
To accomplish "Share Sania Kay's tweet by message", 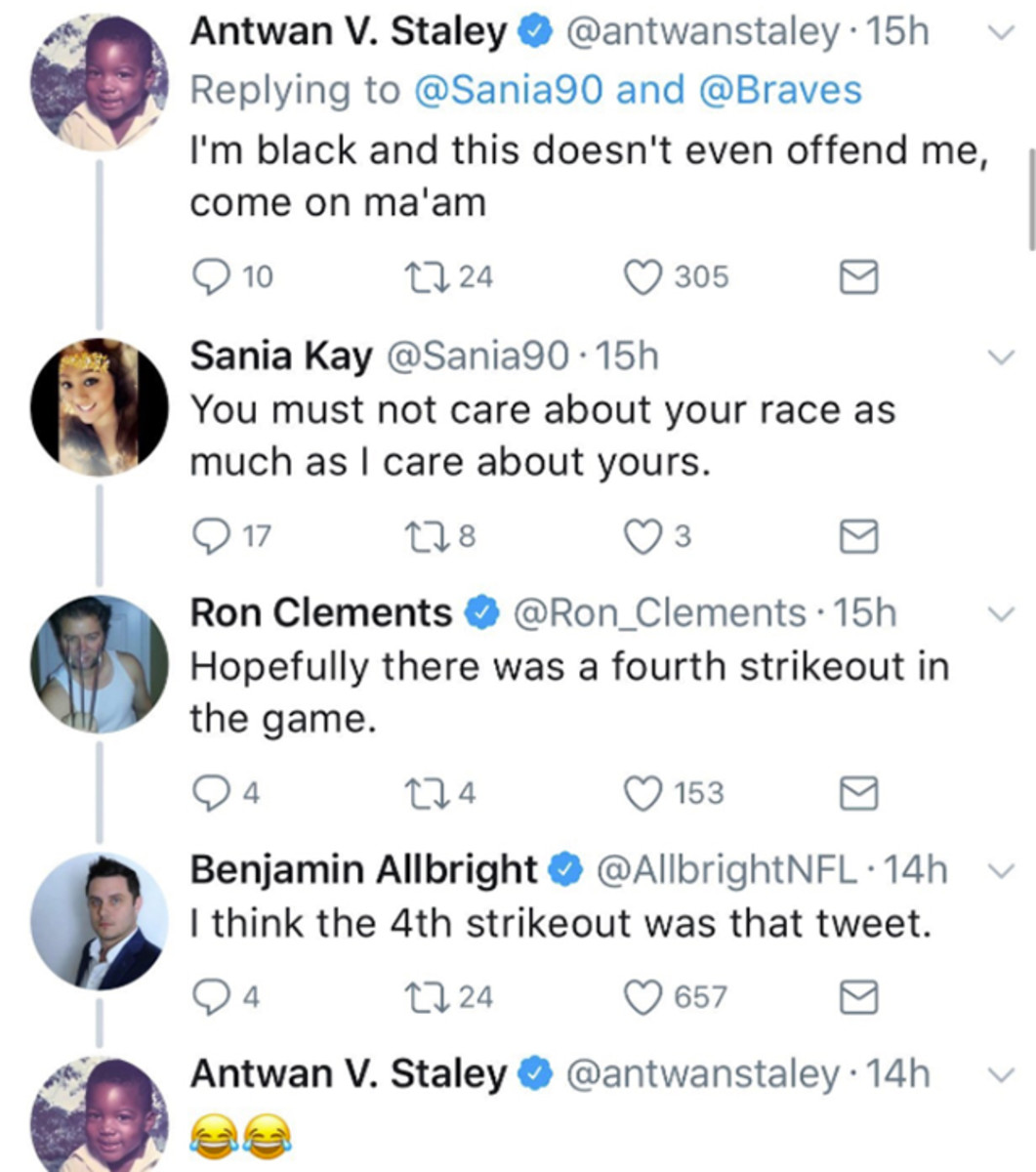I will coord(859,537).
